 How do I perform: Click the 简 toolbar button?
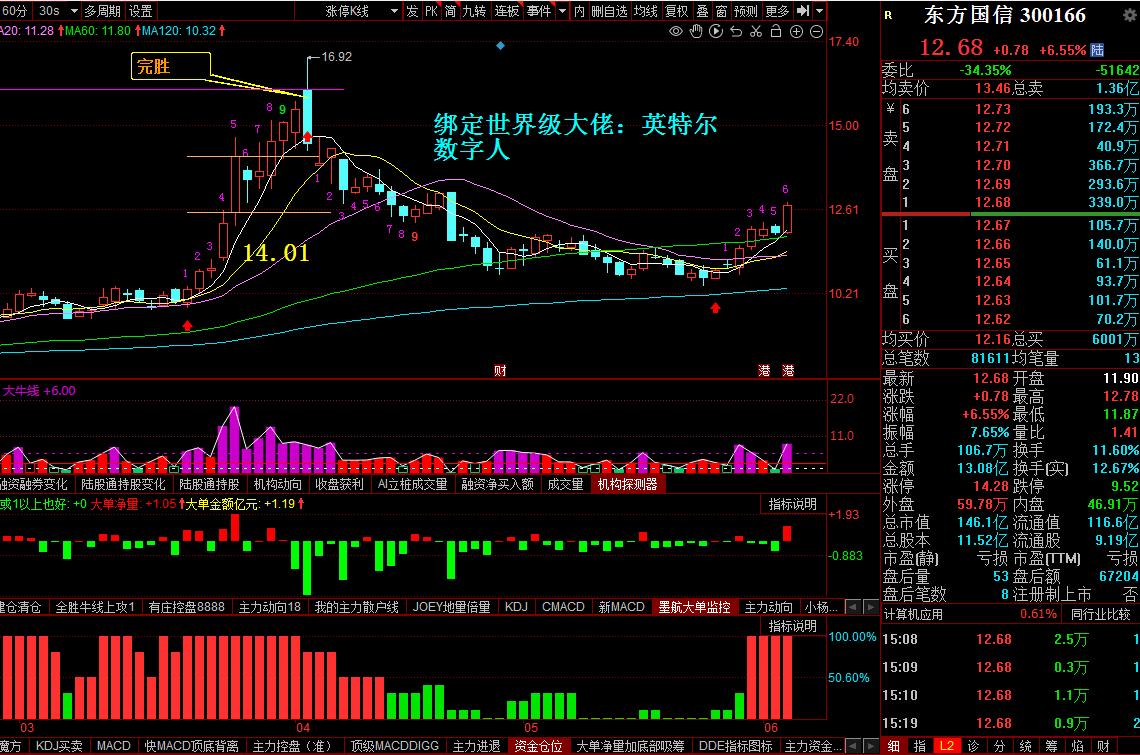tap(451, 11)
